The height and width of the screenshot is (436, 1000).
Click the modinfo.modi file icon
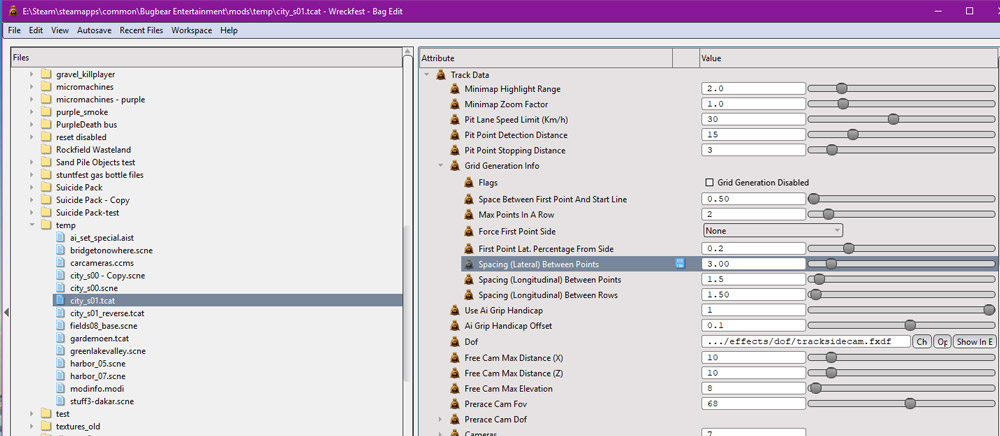pyautogui.click(x=61, y=388)
